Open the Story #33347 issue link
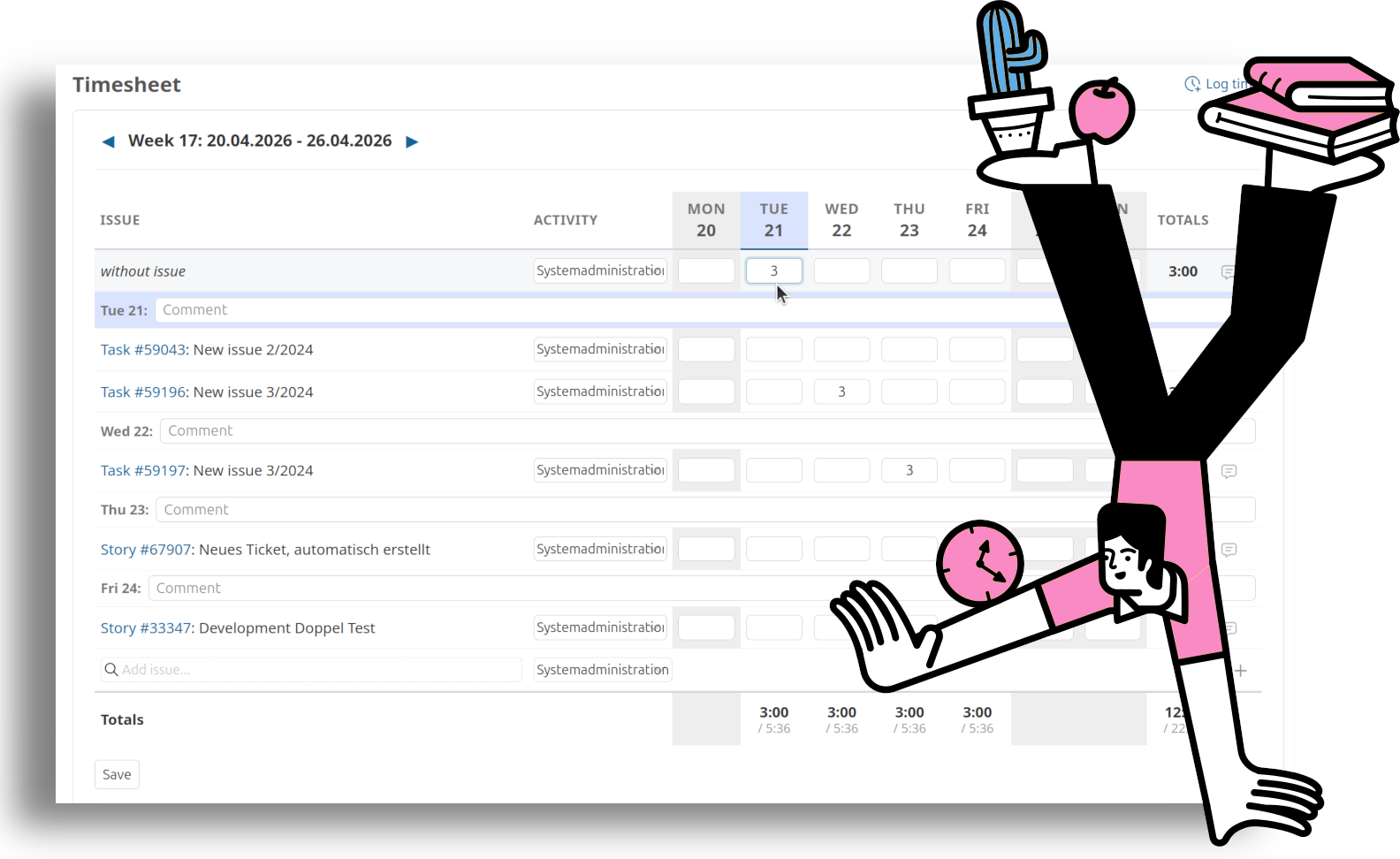Screen dimensions: 1400x859 tap(146, 628)
